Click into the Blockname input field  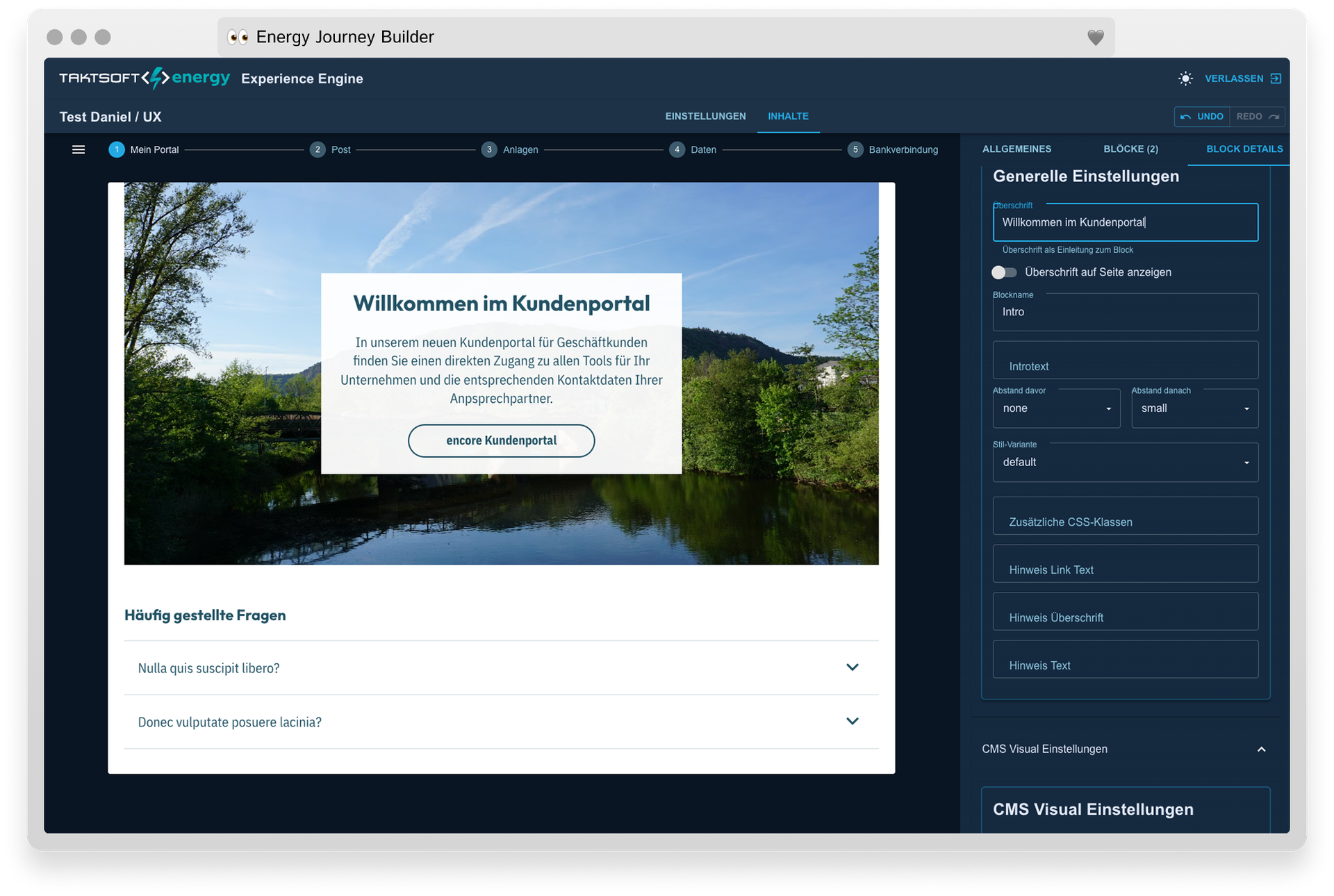click(x=1125, y=312)
